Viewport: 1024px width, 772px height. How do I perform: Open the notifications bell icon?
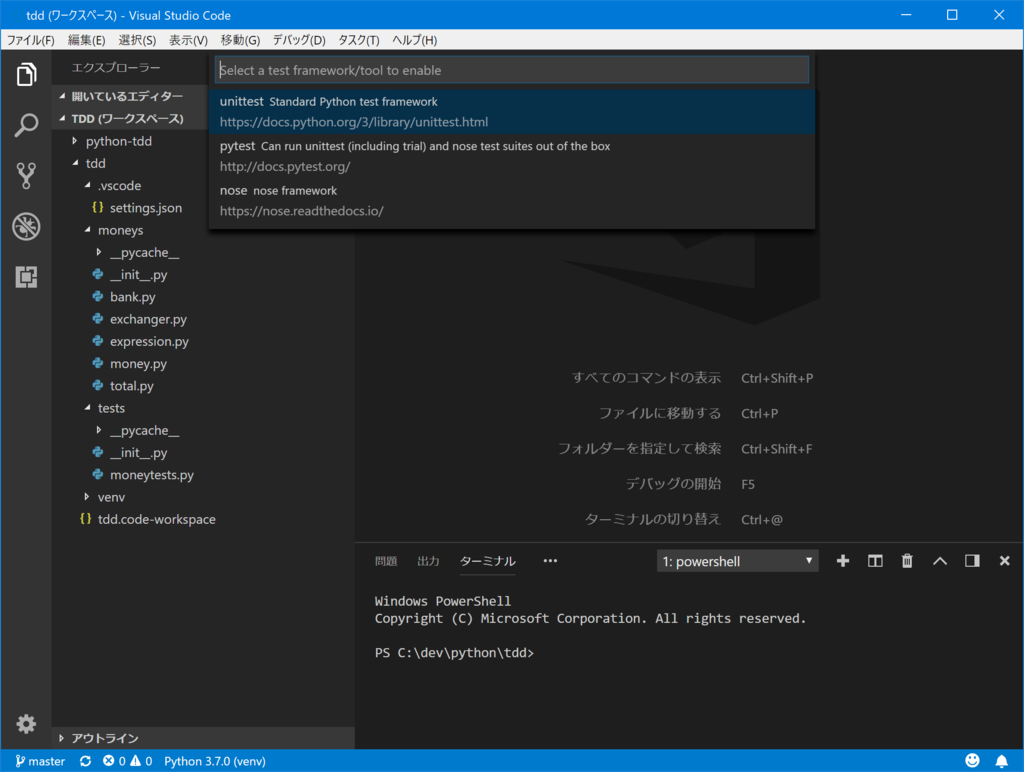pyautogui.click(x=1001, y=761)
